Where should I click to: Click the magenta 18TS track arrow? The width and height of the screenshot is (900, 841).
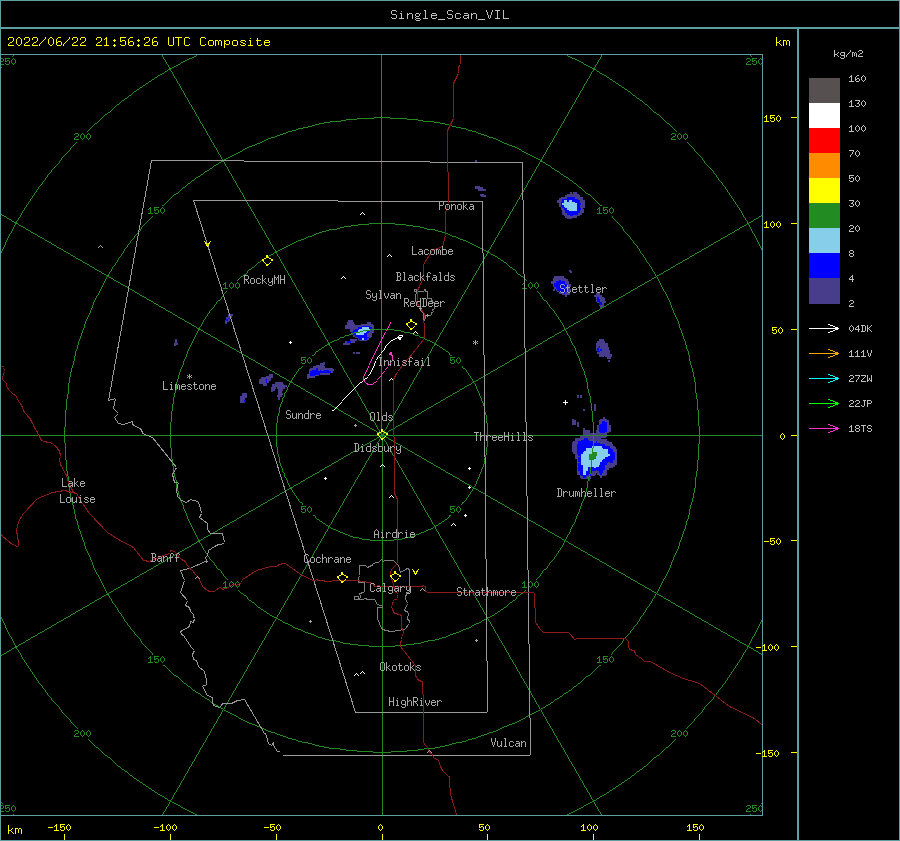coord(824,428)
